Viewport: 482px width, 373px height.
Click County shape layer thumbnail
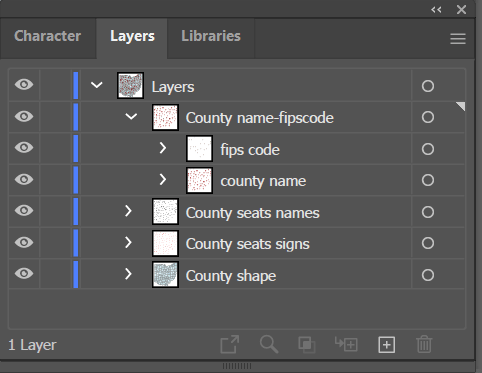[x=165, y=274]
